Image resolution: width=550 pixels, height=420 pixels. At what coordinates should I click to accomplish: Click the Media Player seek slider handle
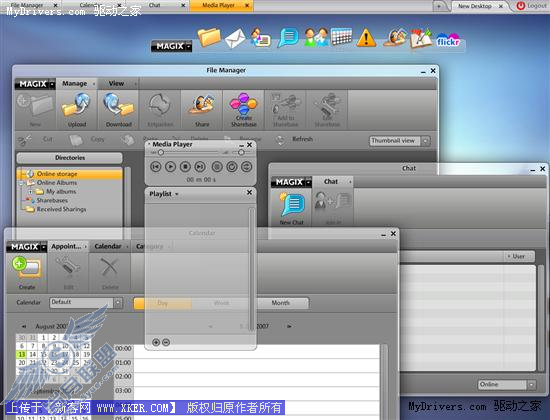(x=161, y=153)
